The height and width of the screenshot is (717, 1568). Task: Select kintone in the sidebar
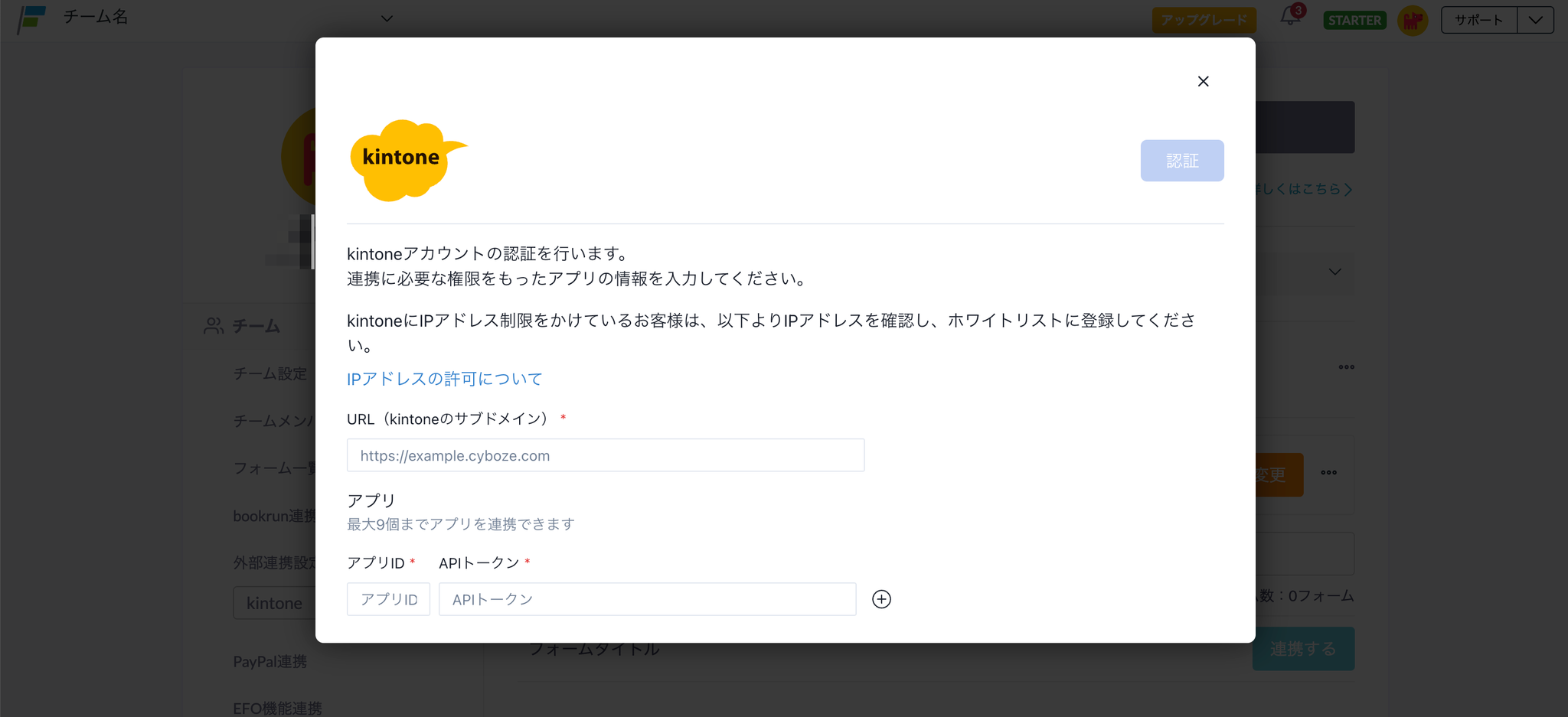(274, 603)
